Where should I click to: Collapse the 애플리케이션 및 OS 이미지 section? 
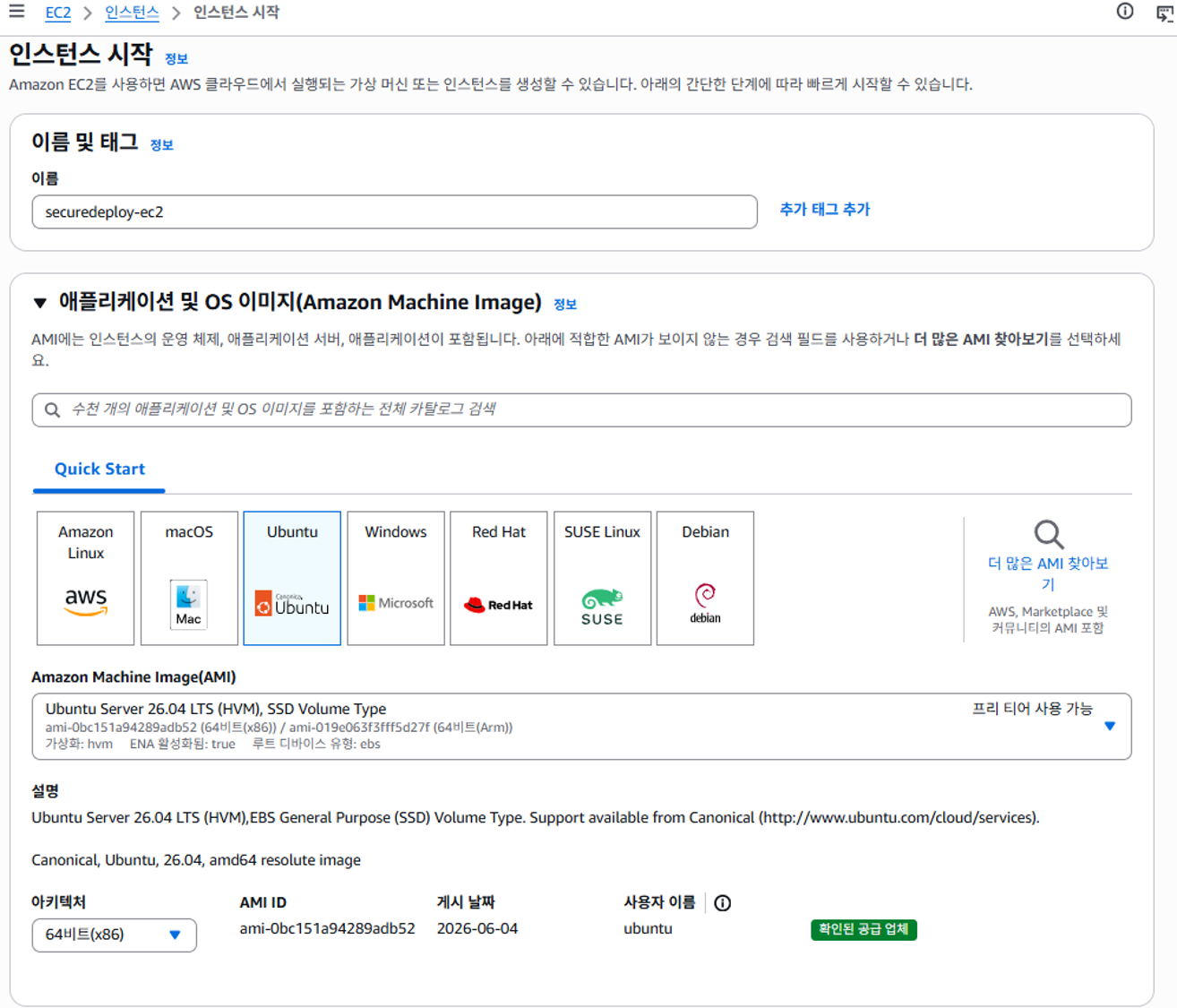point(39,303)
